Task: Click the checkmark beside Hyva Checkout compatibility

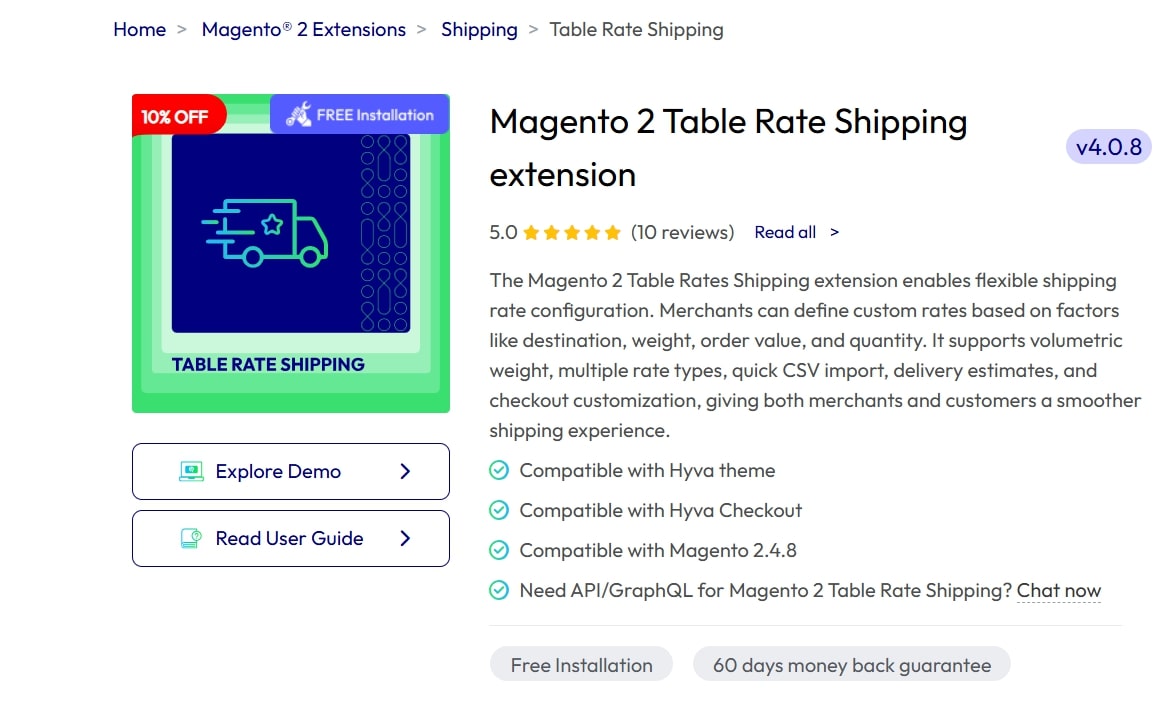Action: pos(499,510)
